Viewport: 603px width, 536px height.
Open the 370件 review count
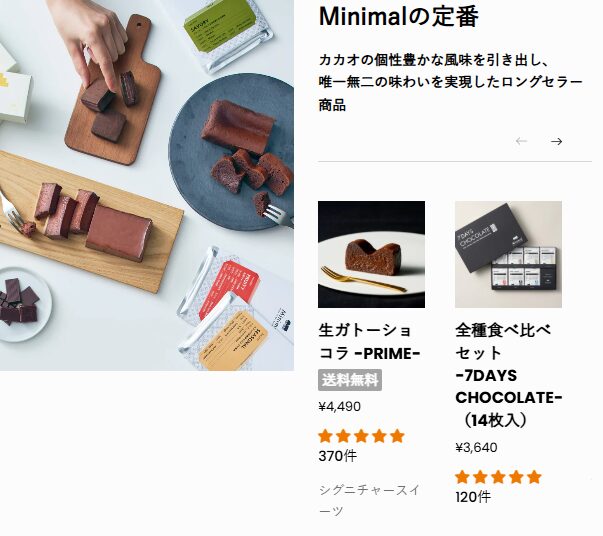pyautogui.click(x=338, y=456)
